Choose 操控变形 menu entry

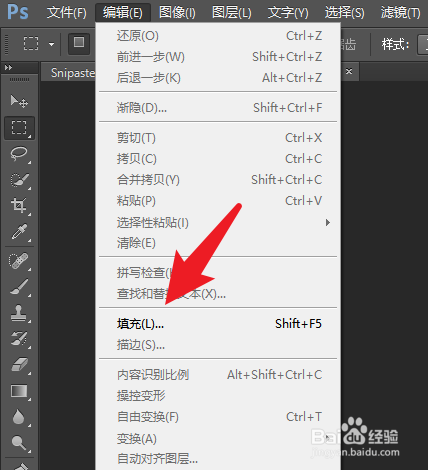pos(219,396)
